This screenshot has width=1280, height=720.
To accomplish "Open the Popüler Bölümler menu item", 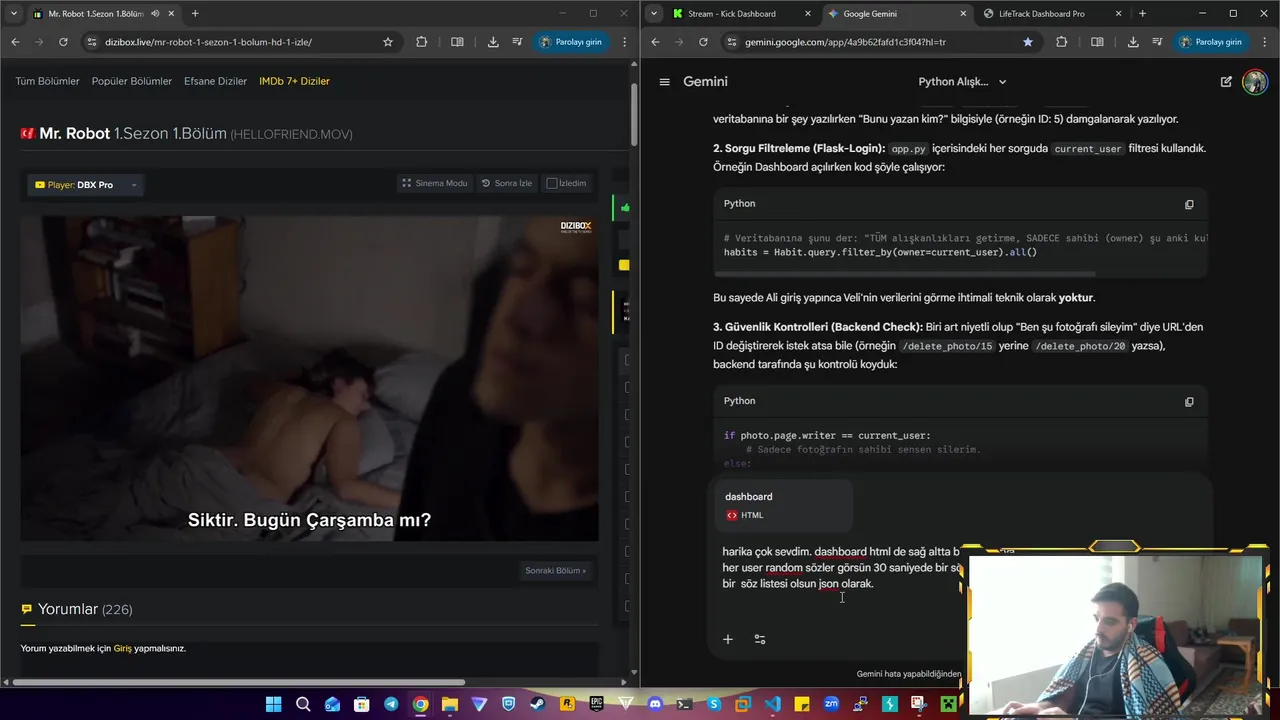I will (x=132, y=81).
